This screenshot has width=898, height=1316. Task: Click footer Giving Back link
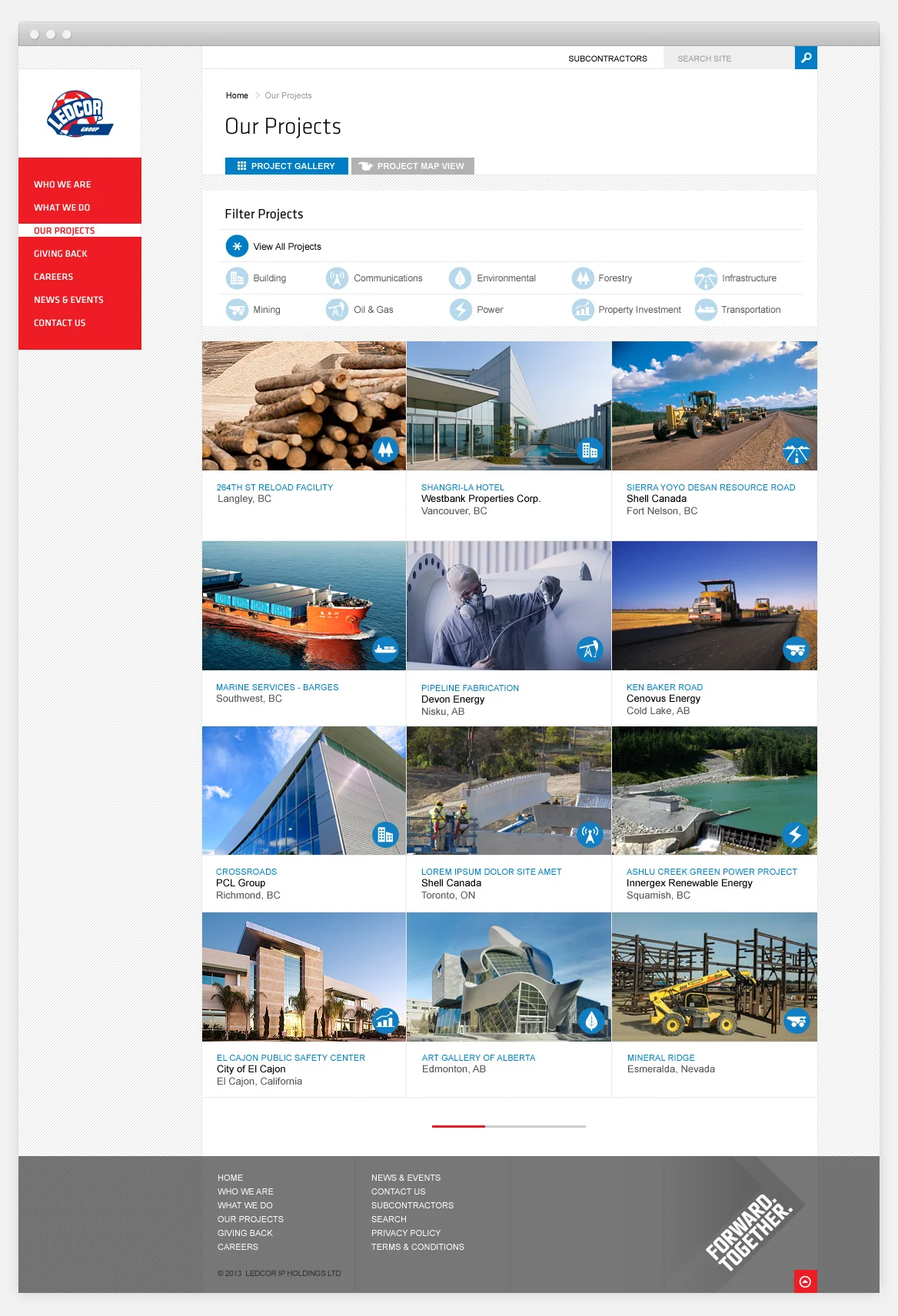(244, 1233)
